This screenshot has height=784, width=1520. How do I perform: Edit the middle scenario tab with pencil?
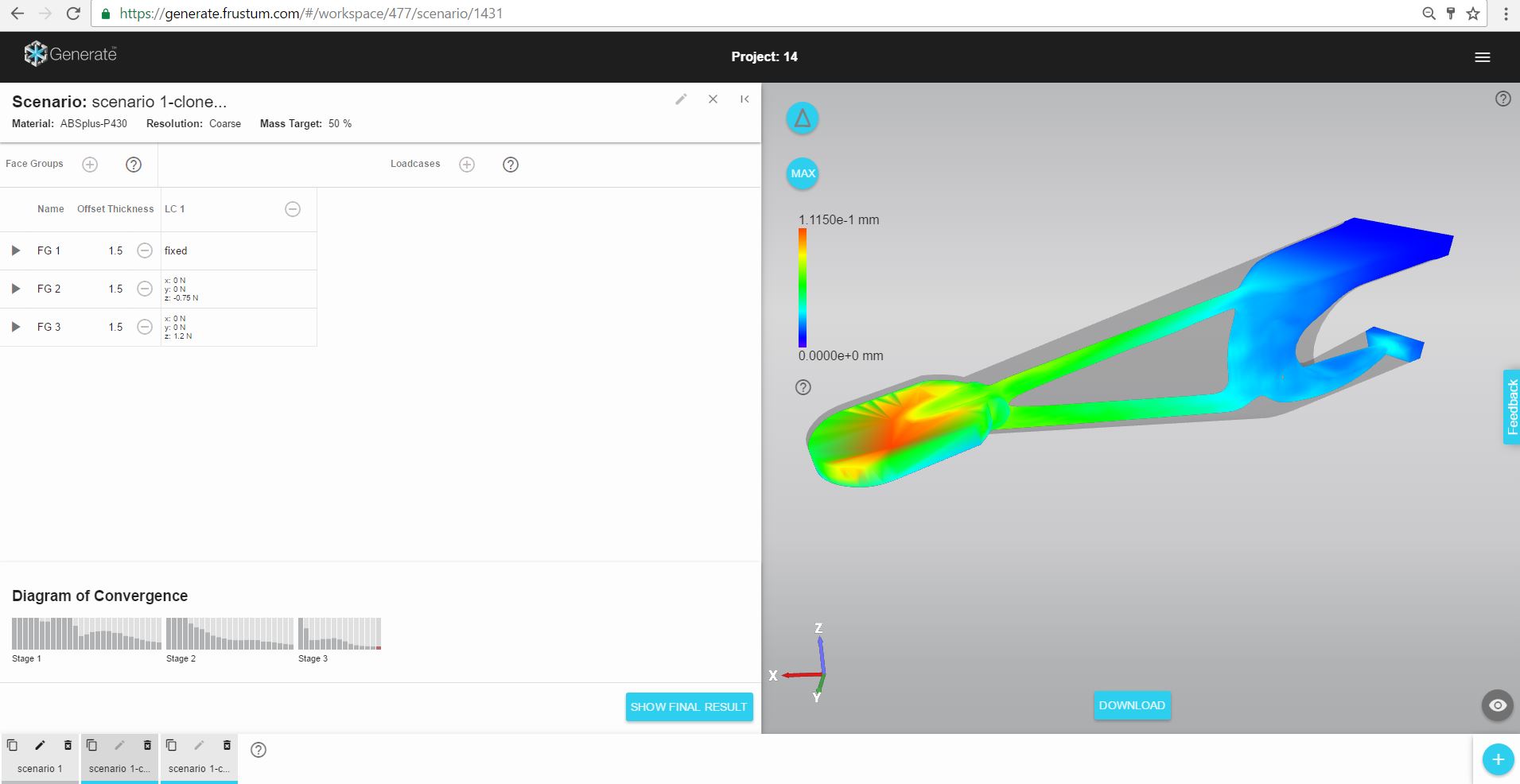(119, 745)
